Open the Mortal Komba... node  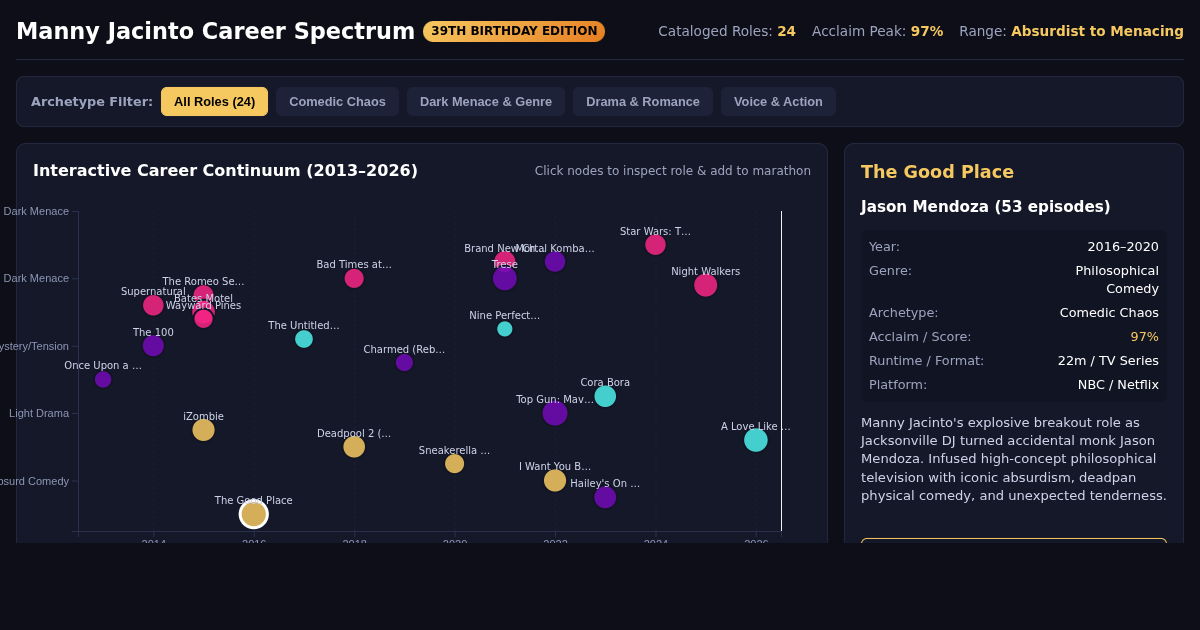(555, 261)
